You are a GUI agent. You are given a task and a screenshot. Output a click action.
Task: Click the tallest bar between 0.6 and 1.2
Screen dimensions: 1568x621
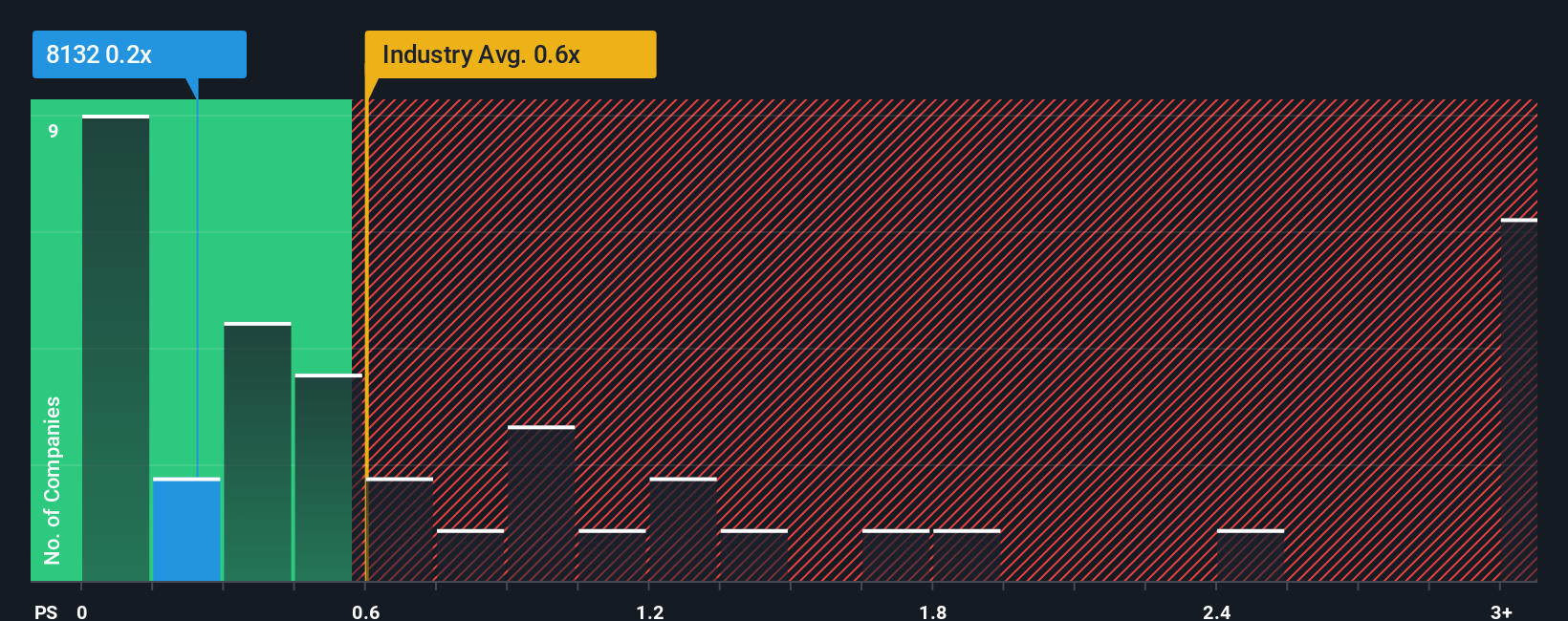click(541, 503)
